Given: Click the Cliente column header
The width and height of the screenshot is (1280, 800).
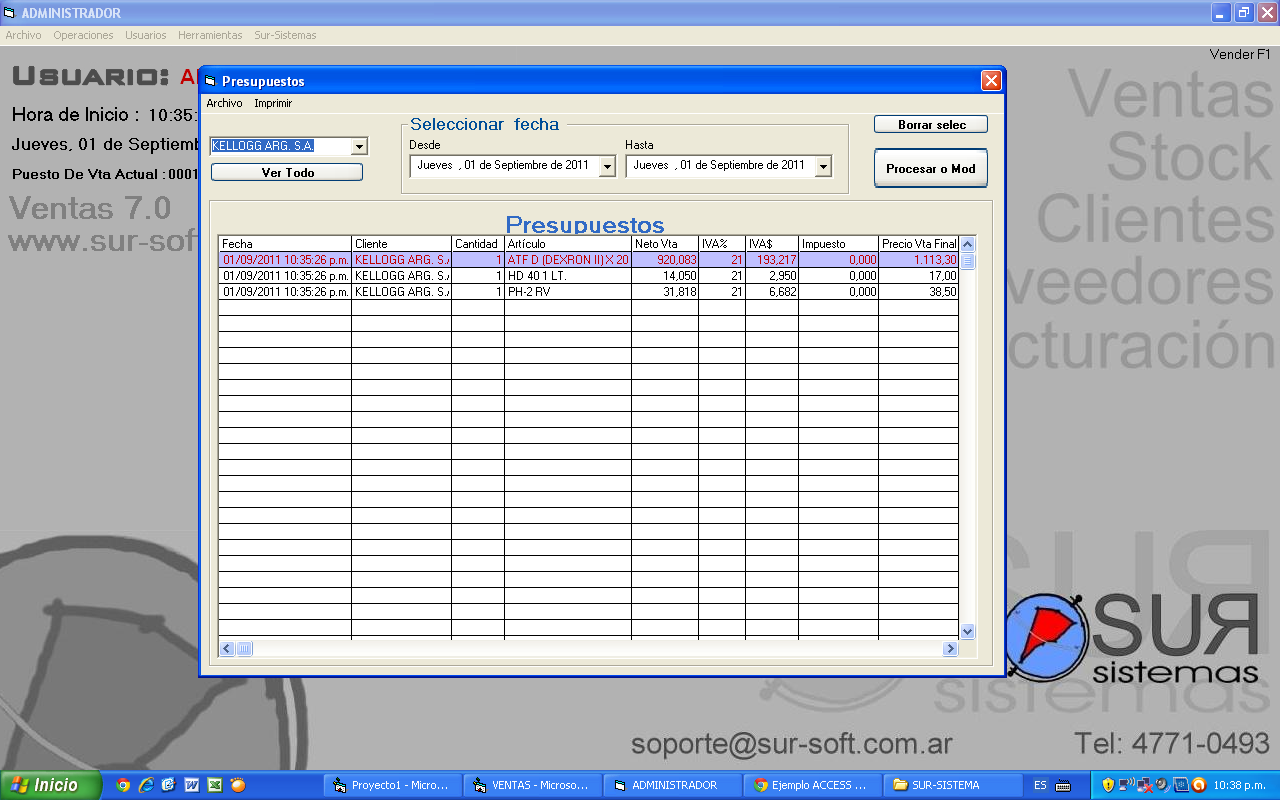Looking at the screenshot, I should tap(401, 244).
